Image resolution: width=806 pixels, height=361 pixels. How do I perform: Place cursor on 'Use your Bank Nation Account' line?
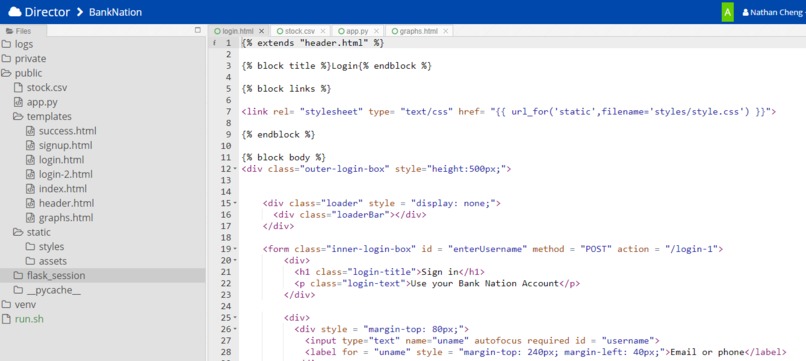coord(437,283)
